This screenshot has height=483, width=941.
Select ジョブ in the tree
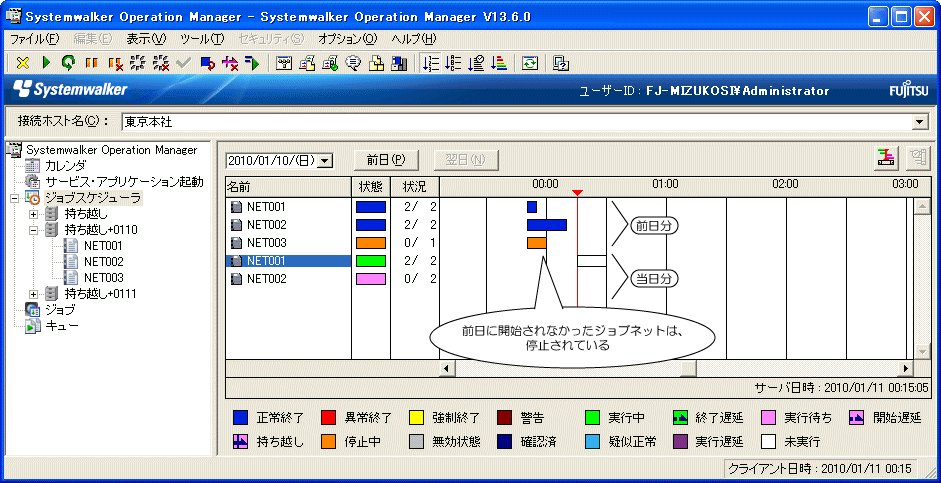point(60,310)
